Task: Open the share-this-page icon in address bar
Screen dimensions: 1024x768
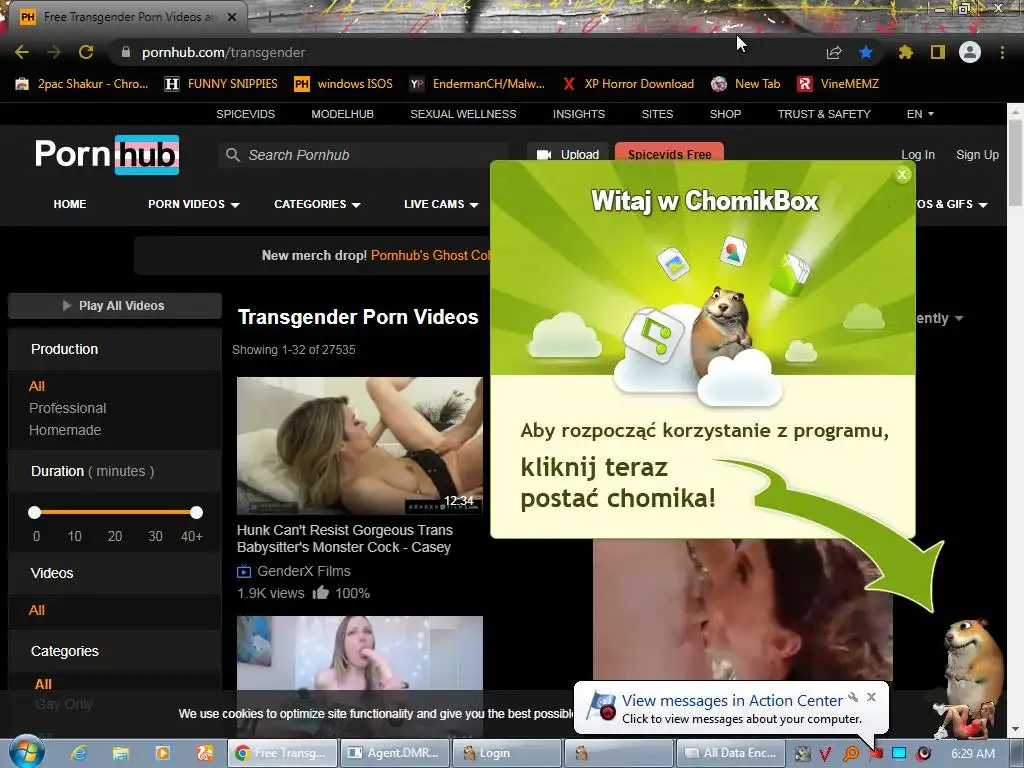Action: click(x=834, y=52)
